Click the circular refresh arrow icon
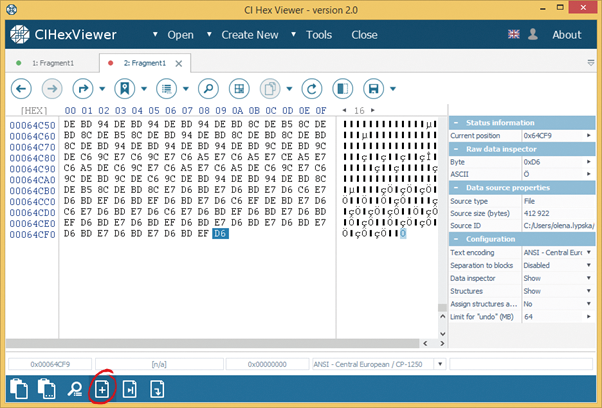The height and width of the screenshot is (408, 602). [x=312, y=89]
